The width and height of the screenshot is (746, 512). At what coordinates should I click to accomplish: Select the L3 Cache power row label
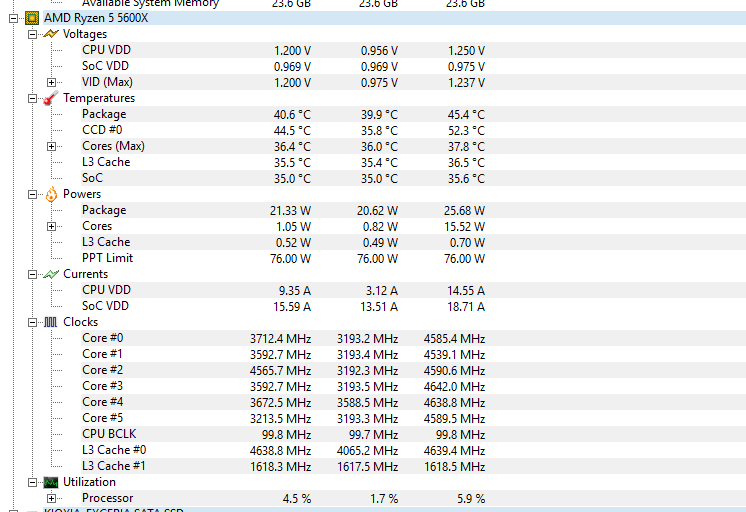pyautogui.click(x=106, y=242)
